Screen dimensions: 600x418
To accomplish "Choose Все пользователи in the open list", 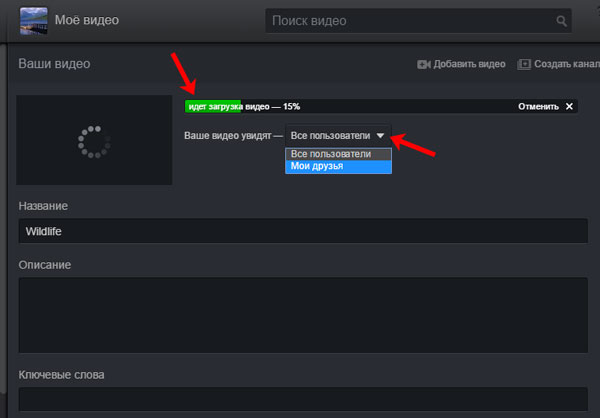I will (331, 154).
